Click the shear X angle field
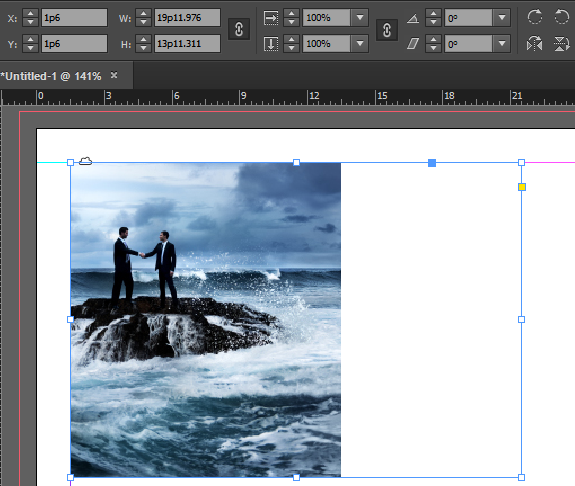 pos(468,44)
